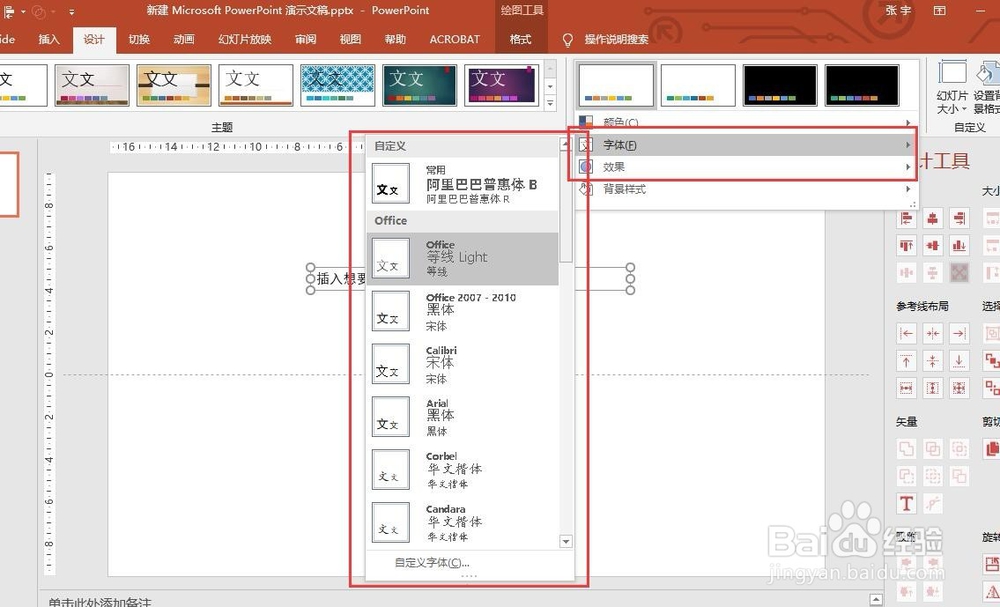Apply the purple gradient theme thumbnail

click(x=501, y=85)
